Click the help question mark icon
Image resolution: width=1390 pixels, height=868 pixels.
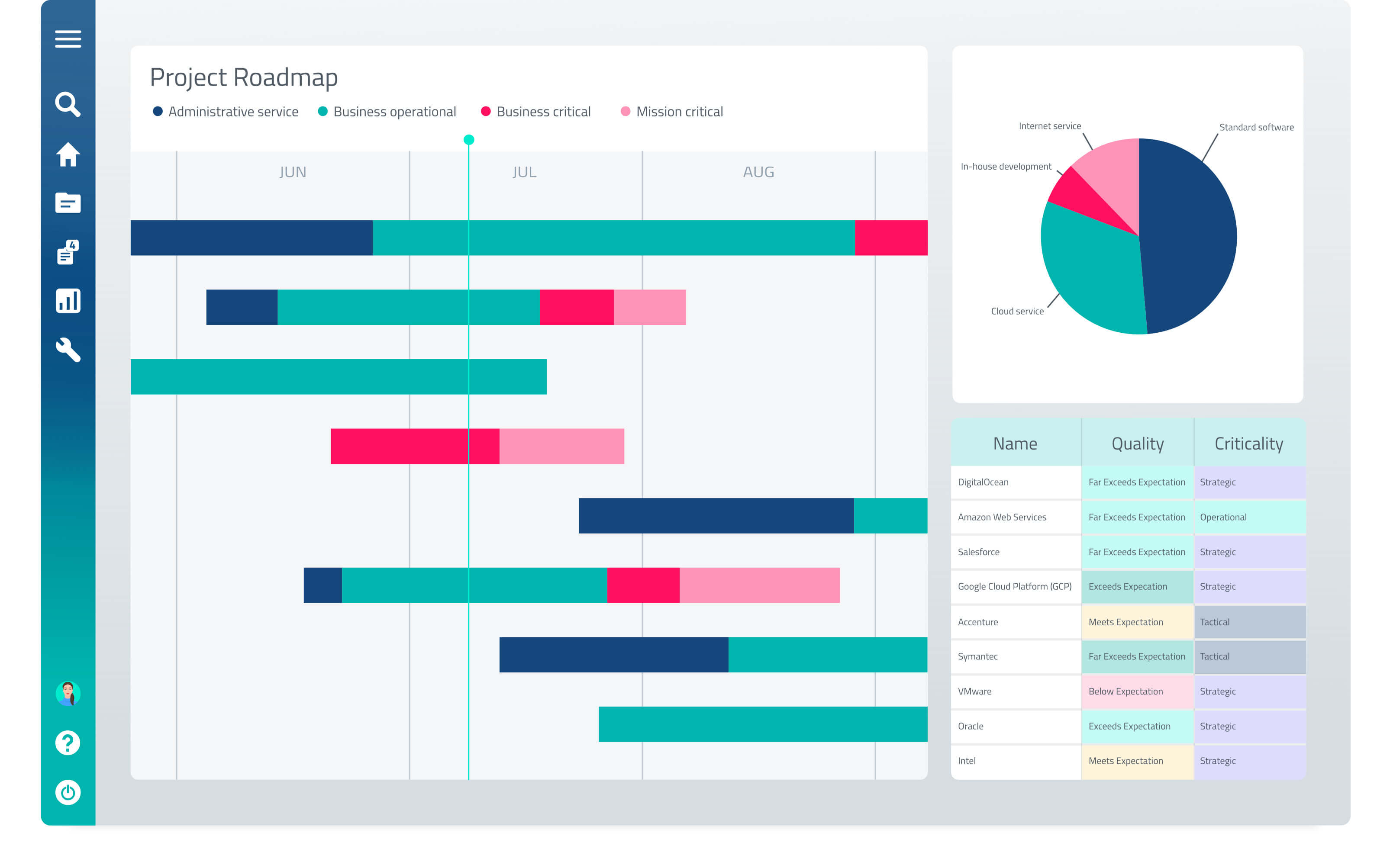point(68,743)
